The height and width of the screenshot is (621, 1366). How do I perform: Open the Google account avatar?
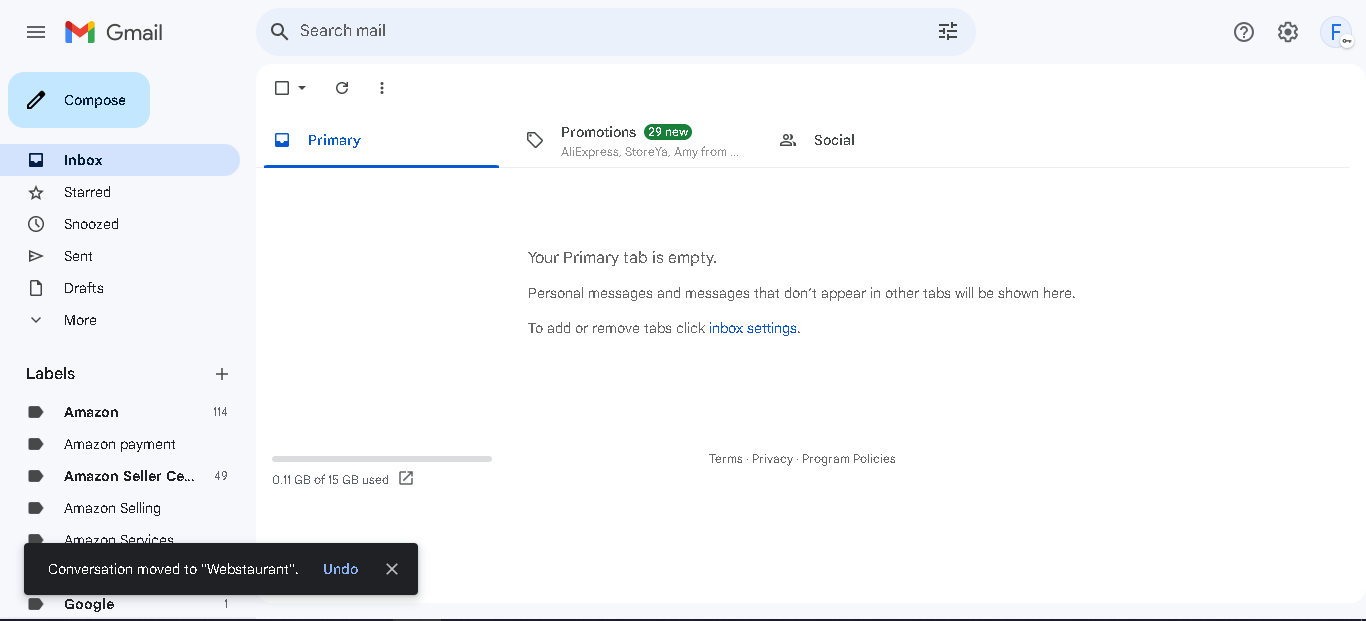point(1336,32)
